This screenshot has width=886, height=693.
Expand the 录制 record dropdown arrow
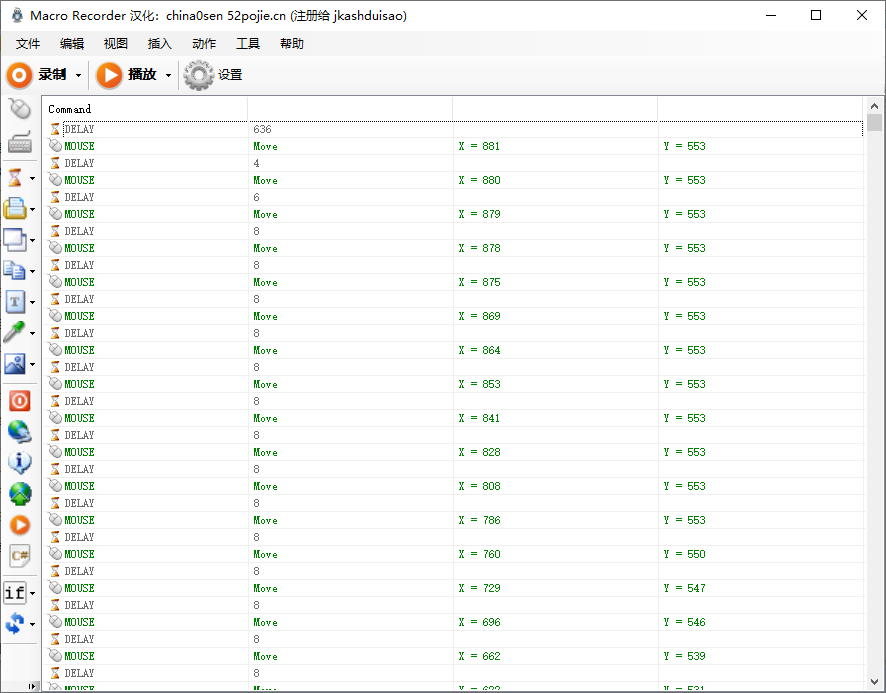tap(79, 76)
